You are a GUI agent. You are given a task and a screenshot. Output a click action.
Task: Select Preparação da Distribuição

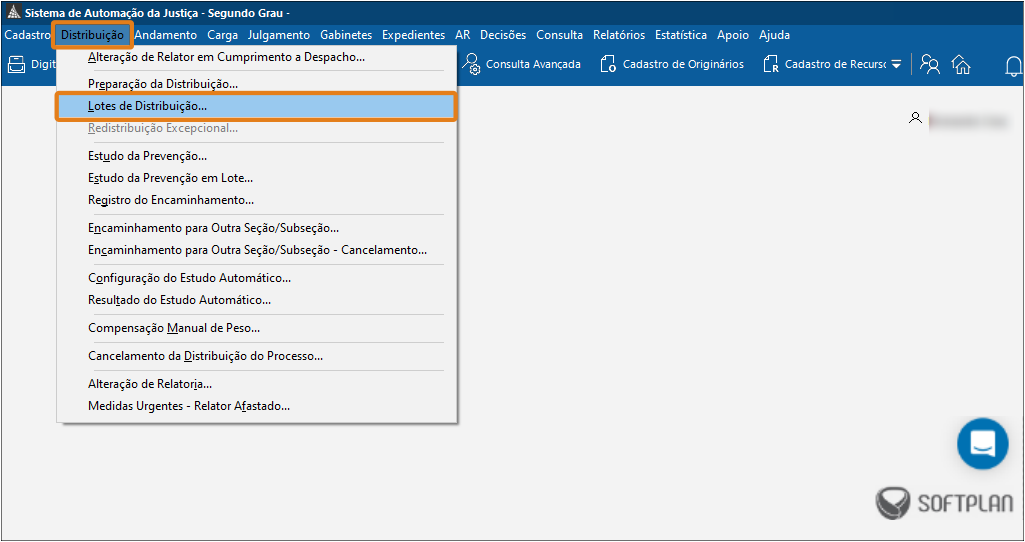click(x=257, y=84)
